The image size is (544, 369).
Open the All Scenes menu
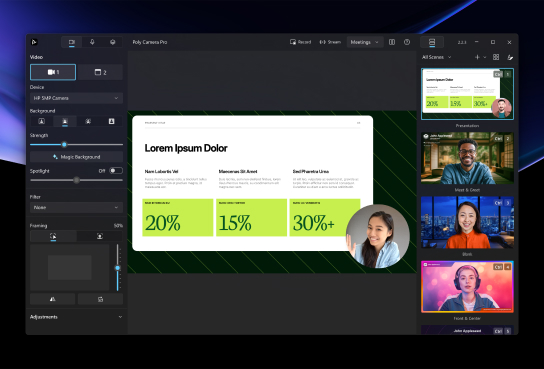(436, 57)
